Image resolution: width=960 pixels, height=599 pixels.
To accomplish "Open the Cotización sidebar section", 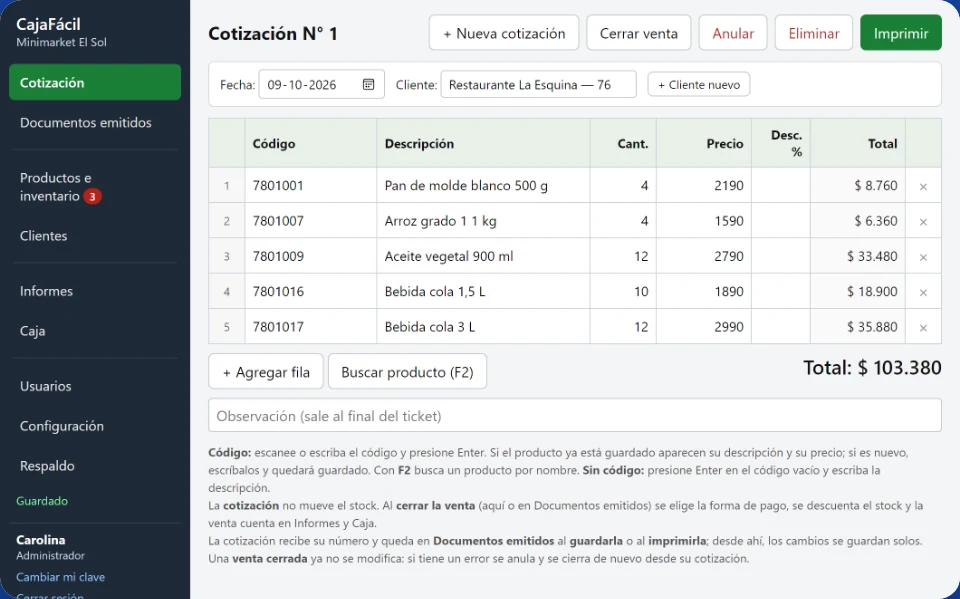I will (95, 82).
